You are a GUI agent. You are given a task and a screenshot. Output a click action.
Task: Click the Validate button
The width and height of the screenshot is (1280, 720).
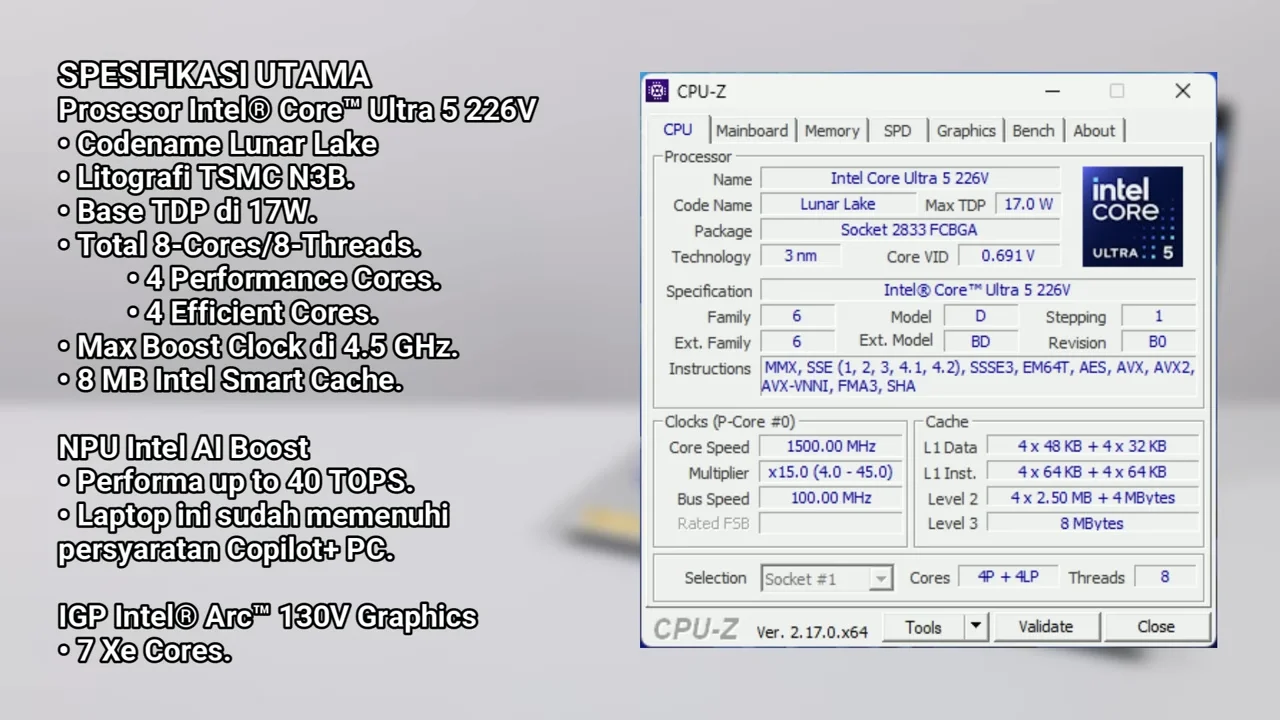[x=1046, y=627]
